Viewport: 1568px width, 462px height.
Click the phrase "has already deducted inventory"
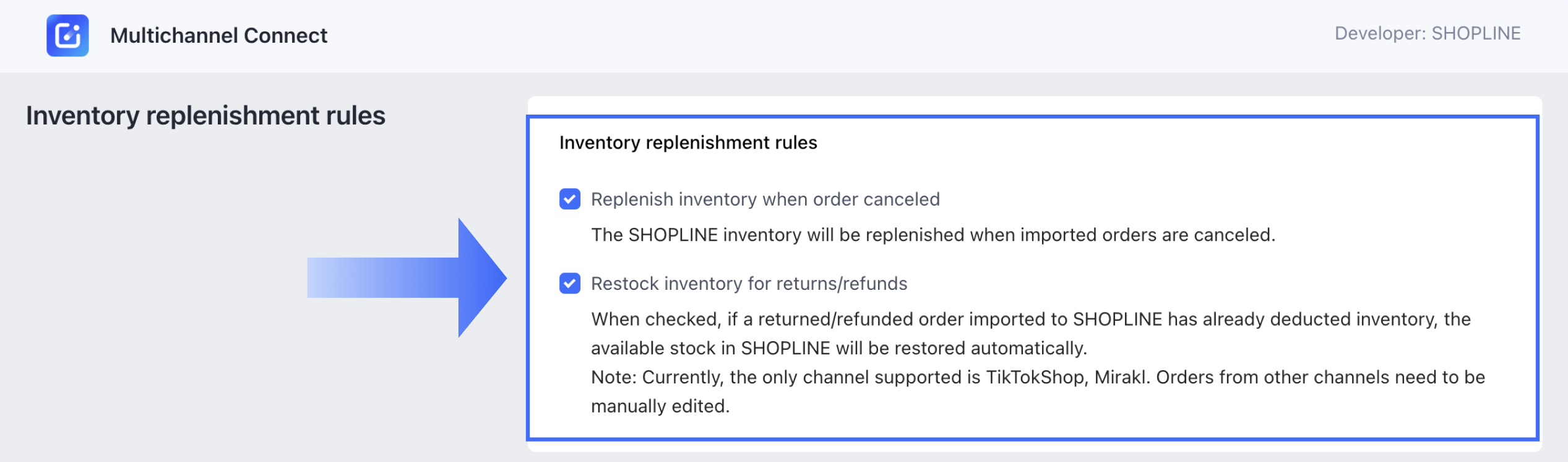coord(1303,319)
